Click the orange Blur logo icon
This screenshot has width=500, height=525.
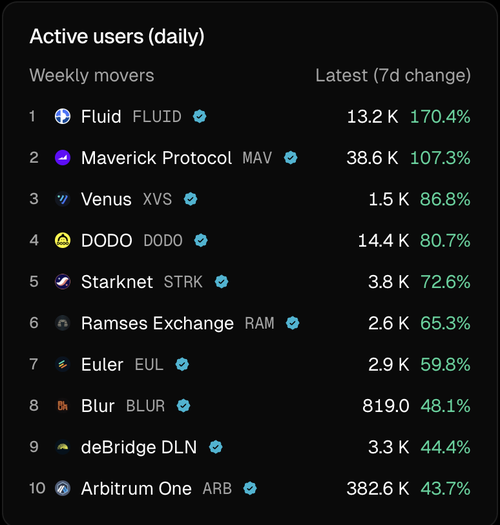pyautogui.click(x=63, y=406)
